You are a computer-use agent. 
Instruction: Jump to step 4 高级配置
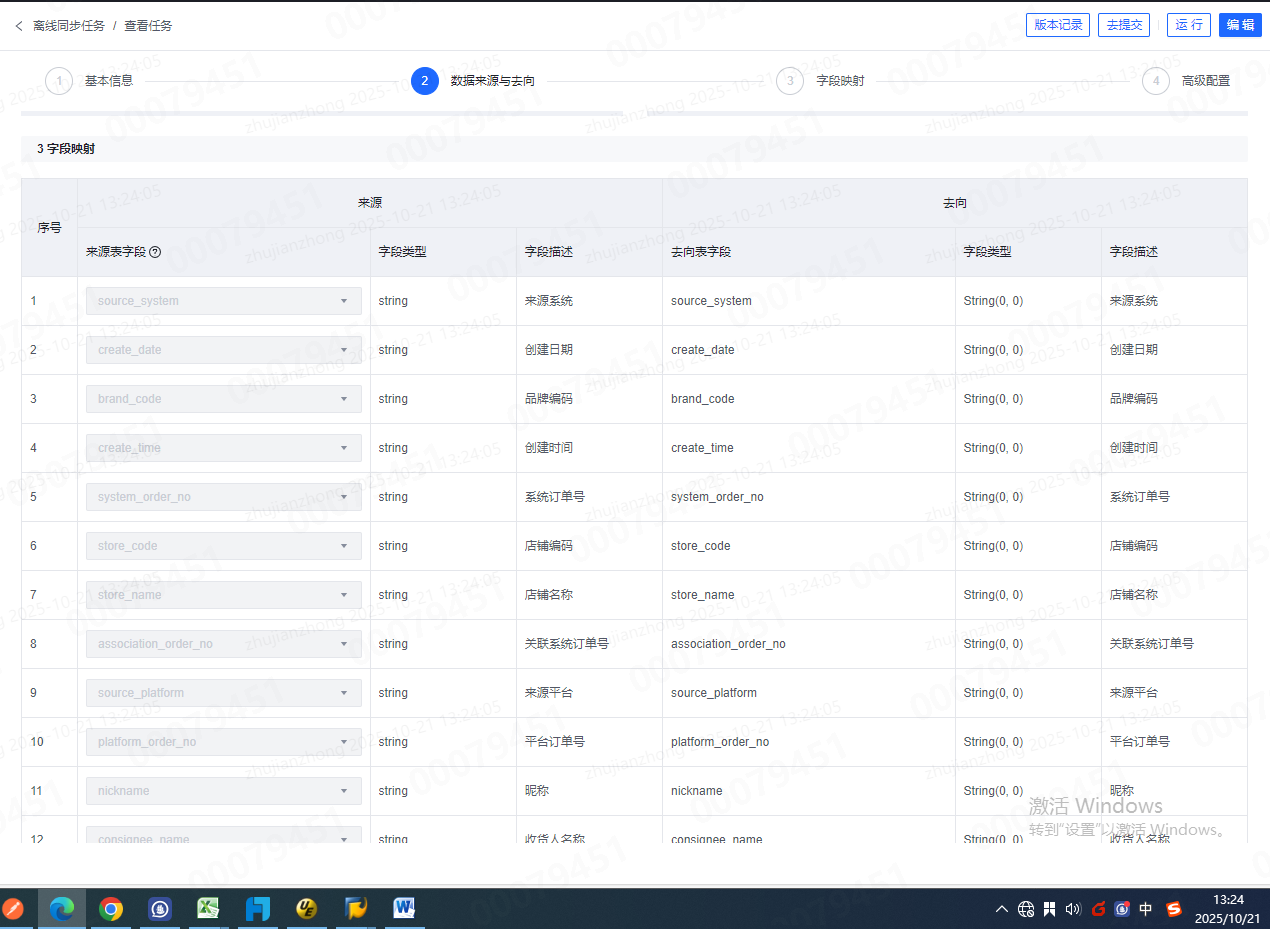(x=1156, y=81)
